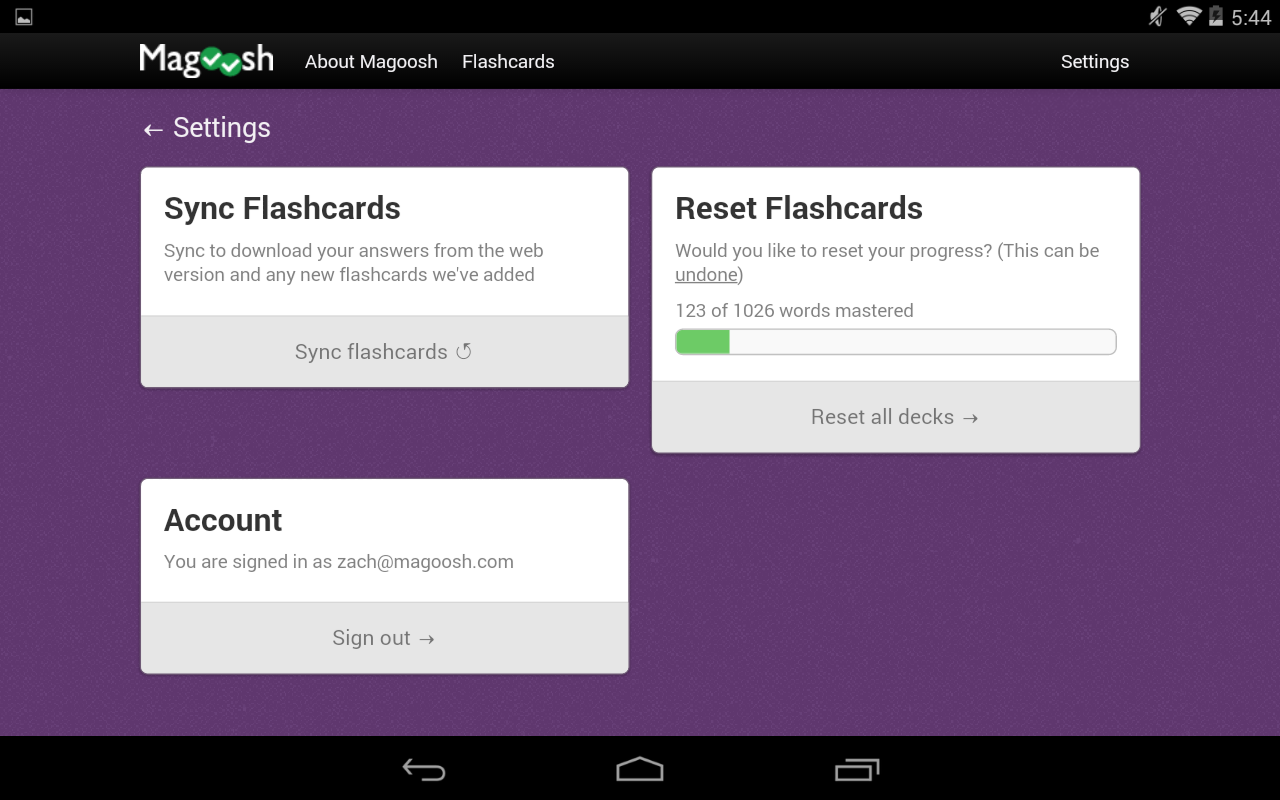
Task: Open the recent apps overview
Action: click(x=856, y=769)
